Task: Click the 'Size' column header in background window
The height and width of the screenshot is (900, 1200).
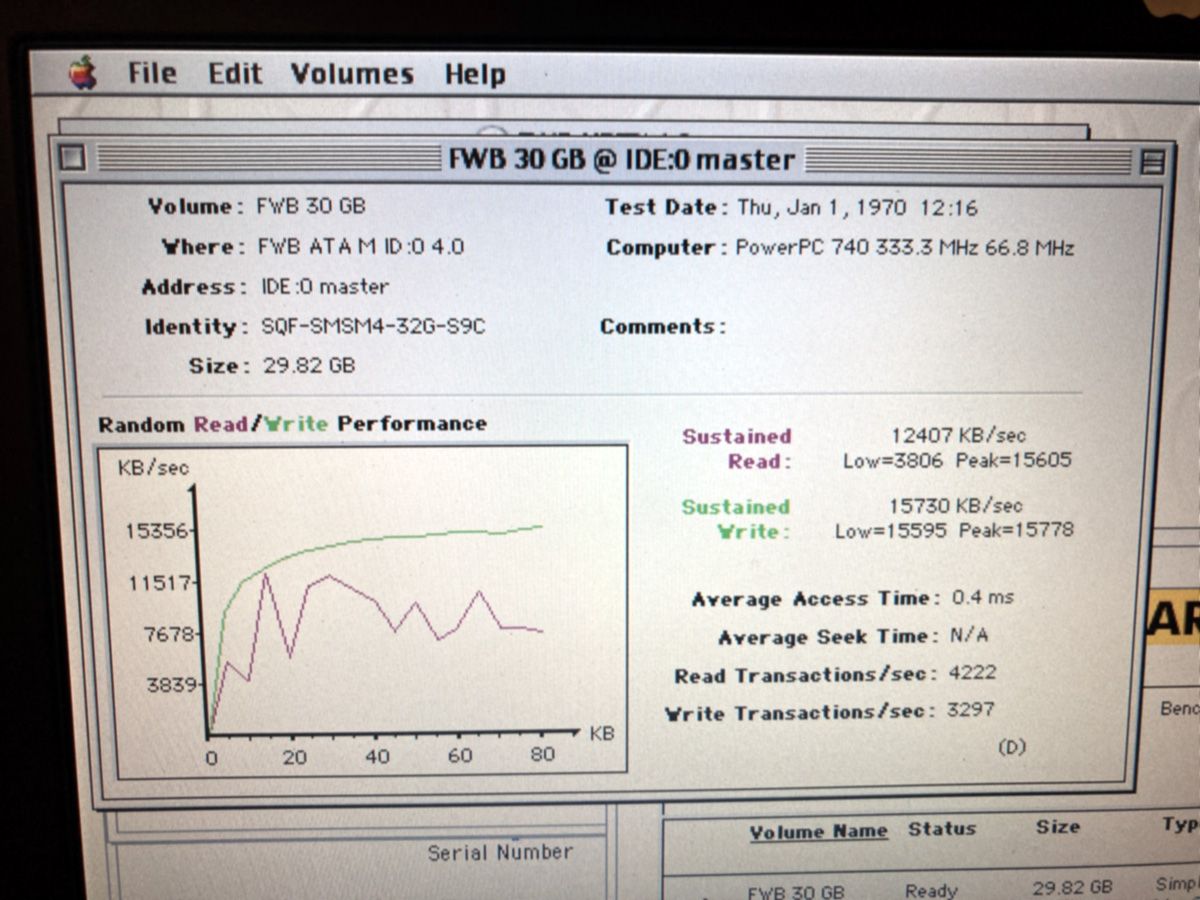Action: point(1057,827)
